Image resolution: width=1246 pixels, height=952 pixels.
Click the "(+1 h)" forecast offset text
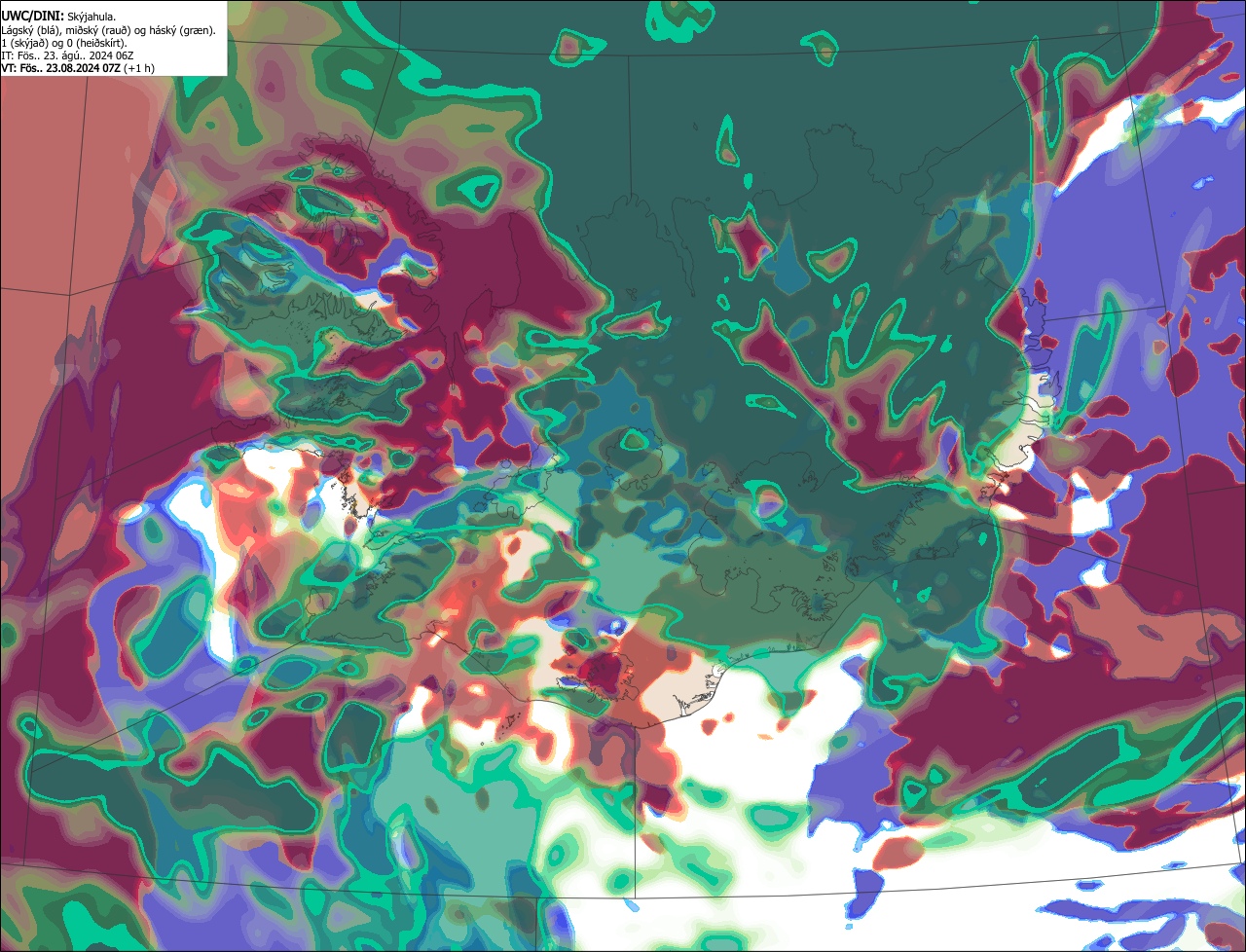[139, 68]
